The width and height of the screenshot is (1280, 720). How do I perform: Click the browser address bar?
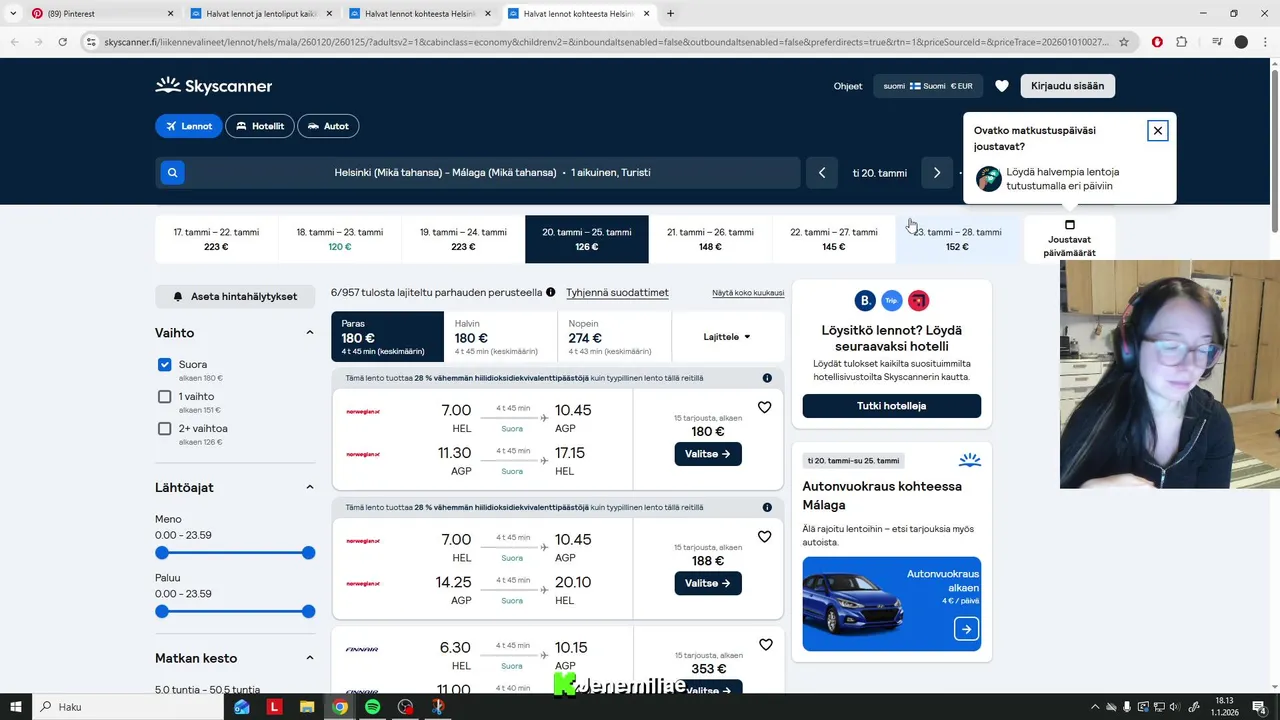coord(605,42)
